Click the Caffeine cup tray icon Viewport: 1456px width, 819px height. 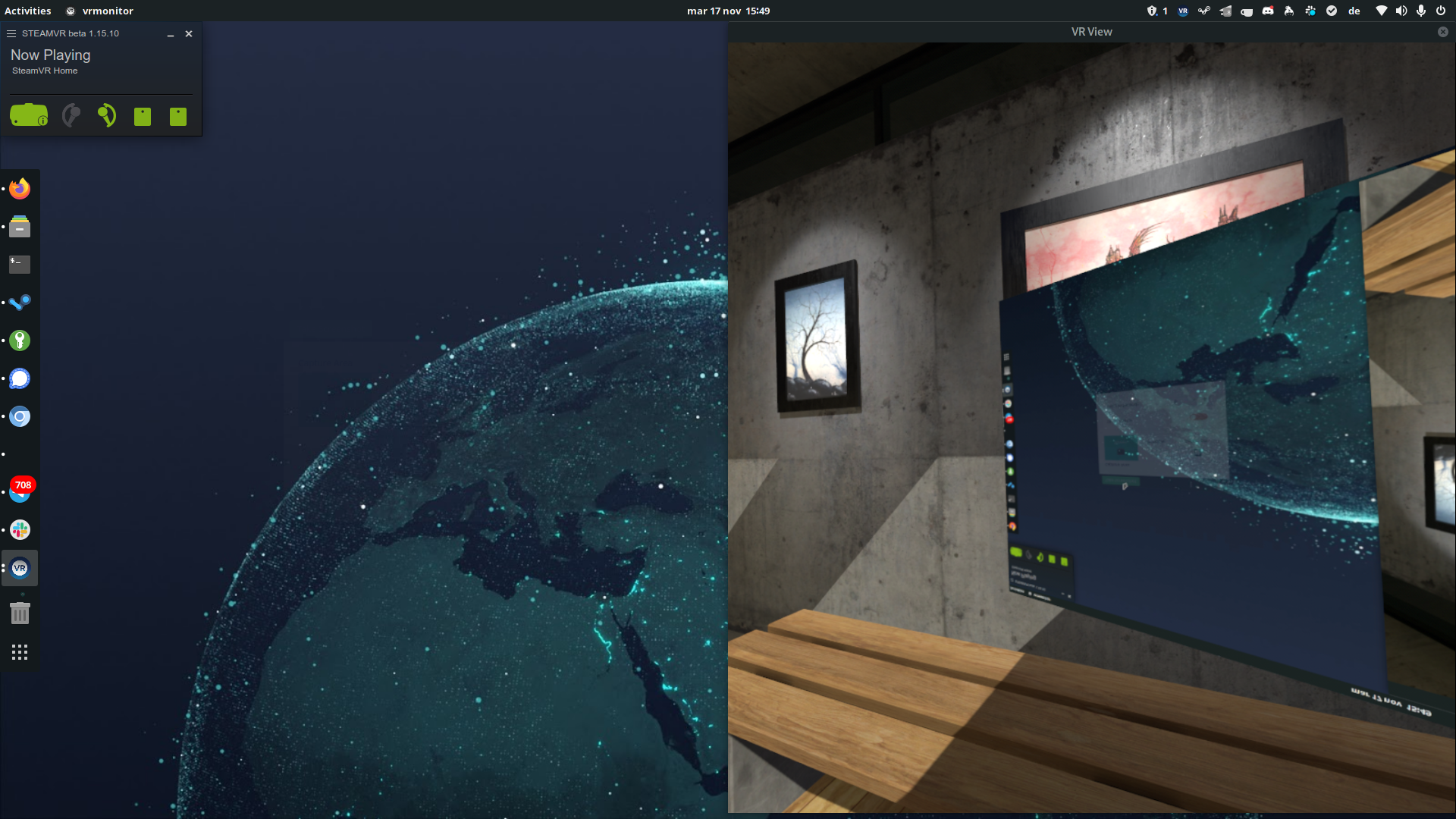click(1247, 11)
